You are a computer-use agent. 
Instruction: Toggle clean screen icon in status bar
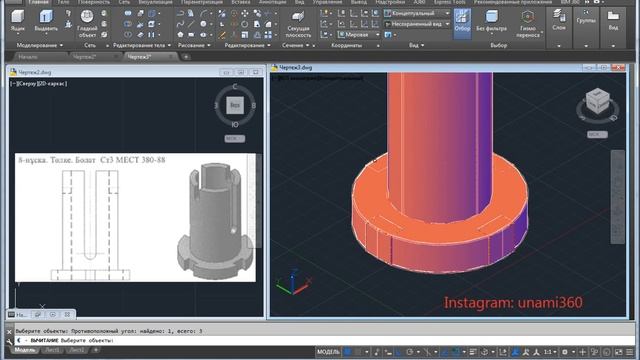pos(619,352)
